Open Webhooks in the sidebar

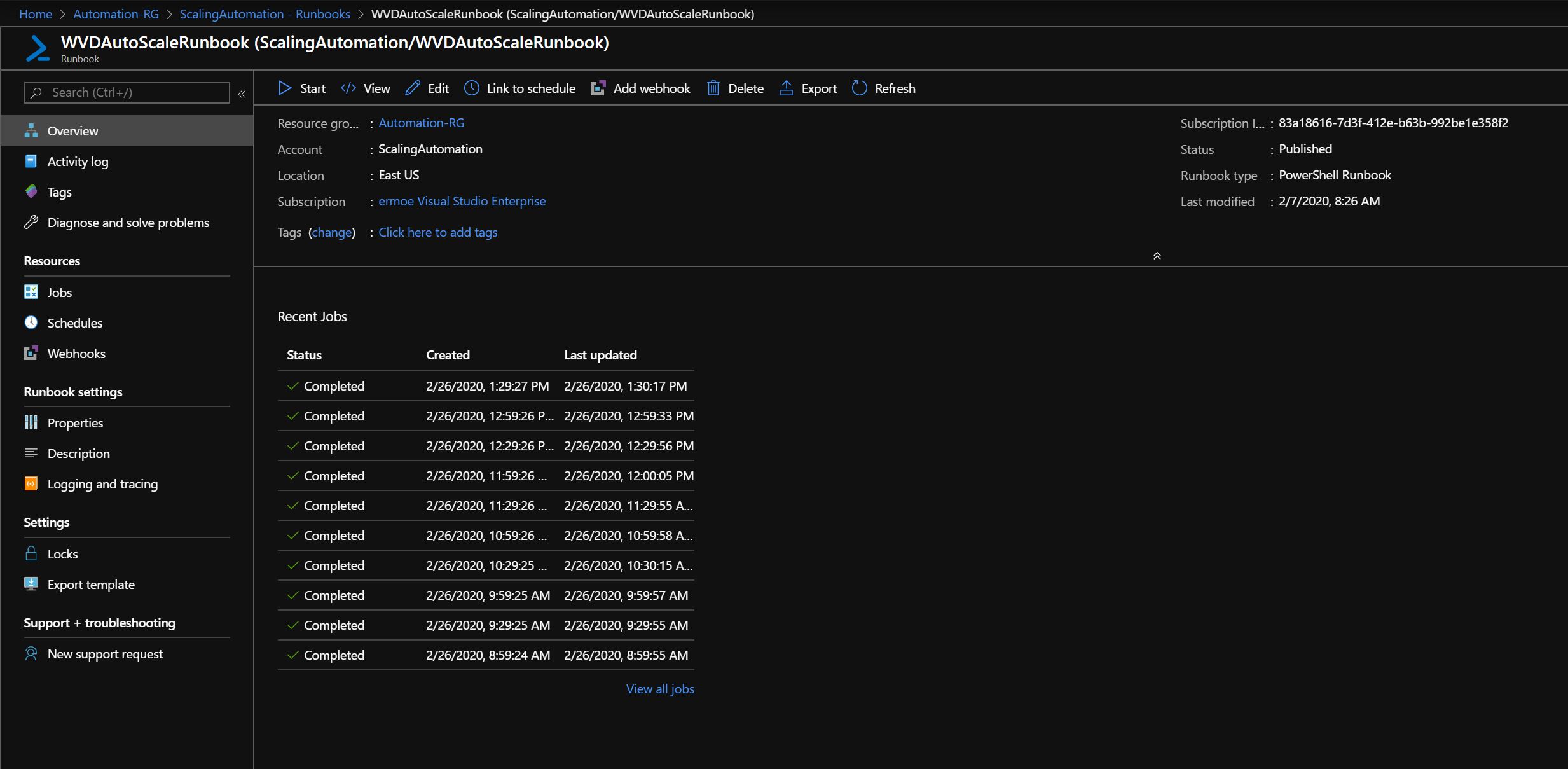coord(76,354)
